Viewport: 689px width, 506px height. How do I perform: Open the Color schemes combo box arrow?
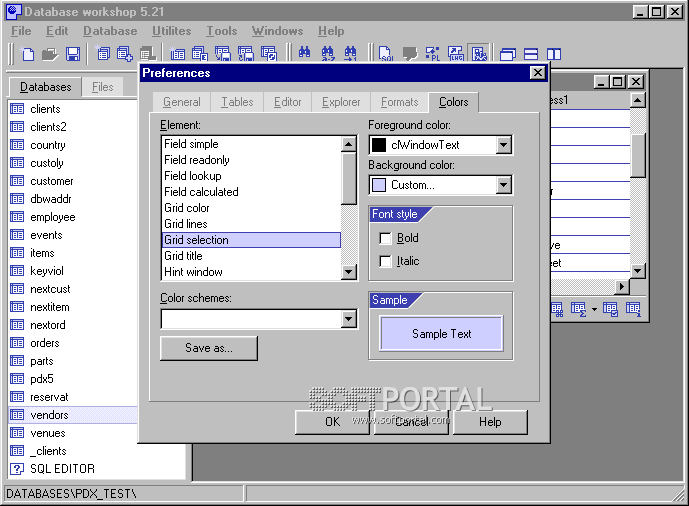coord(348,319)
